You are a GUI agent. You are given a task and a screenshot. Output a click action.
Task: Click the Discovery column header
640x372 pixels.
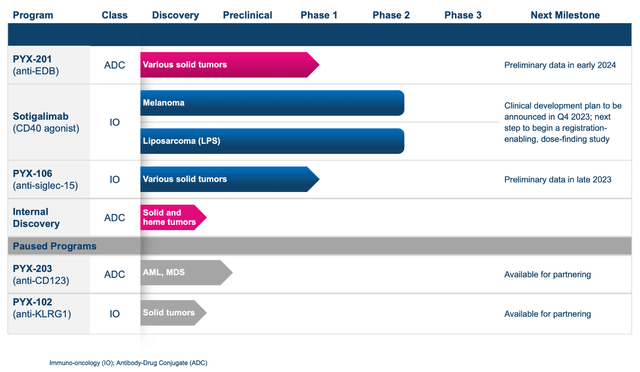pos(176,15)
